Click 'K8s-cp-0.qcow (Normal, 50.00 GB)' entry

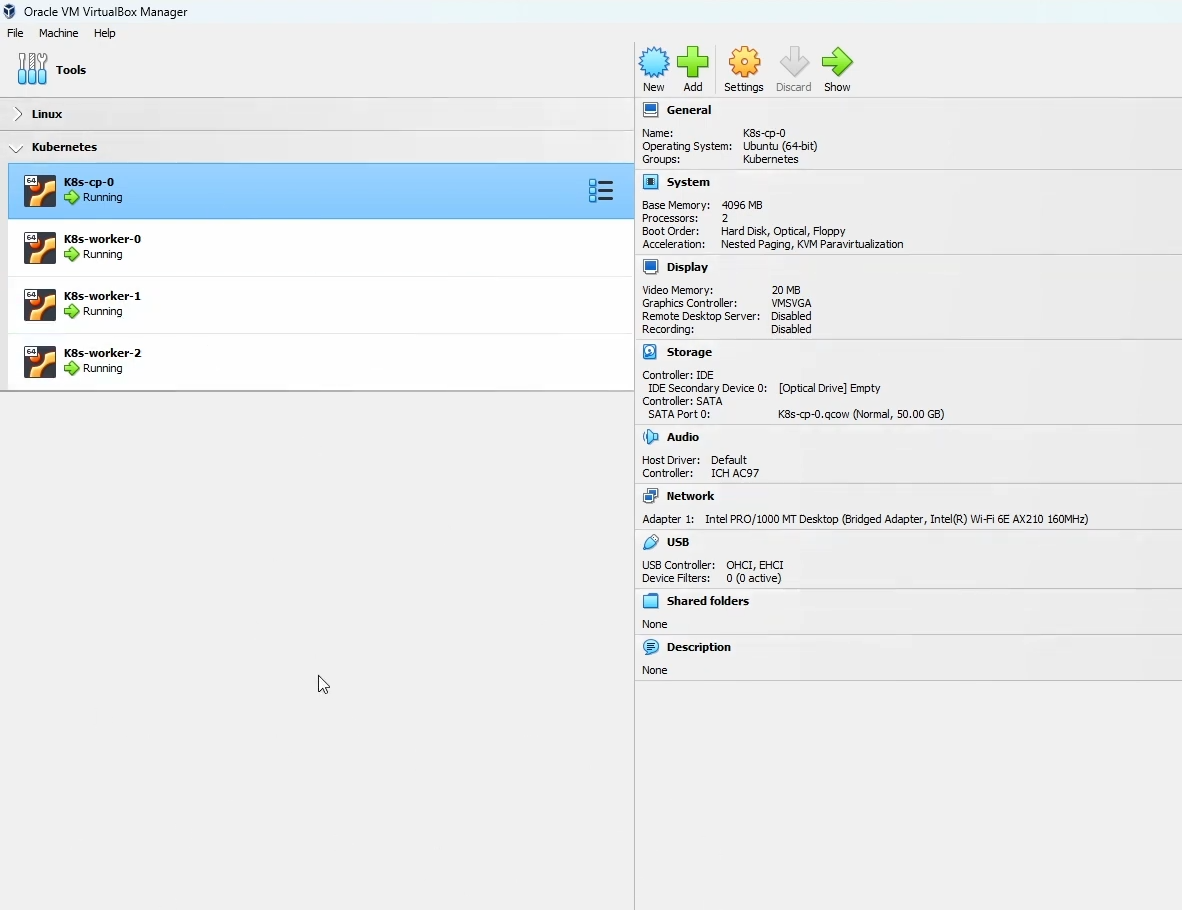(861, 414)
